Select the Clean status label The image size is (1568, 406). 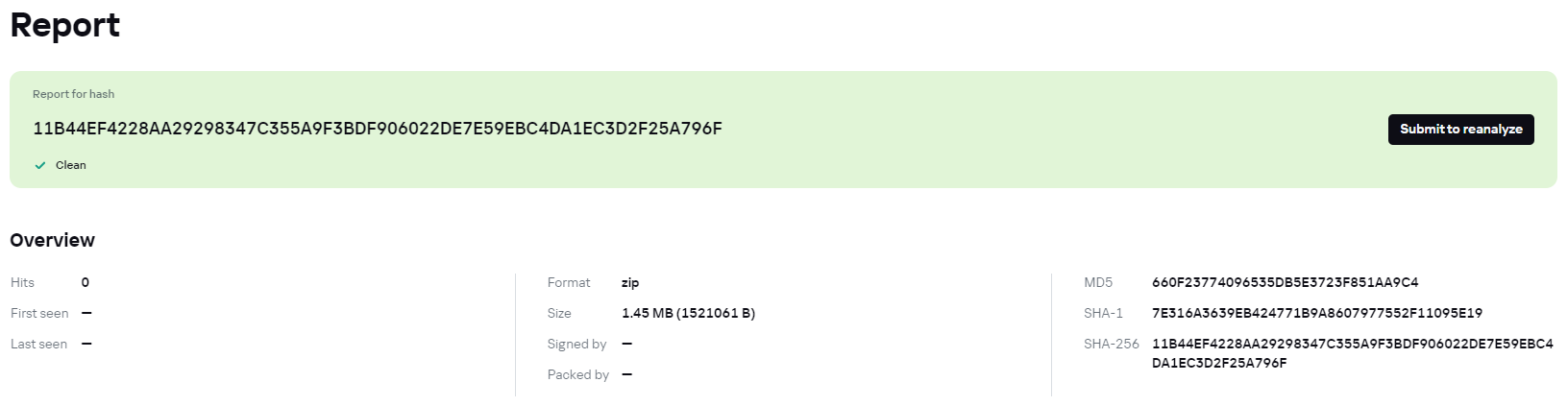coord(71,165)
